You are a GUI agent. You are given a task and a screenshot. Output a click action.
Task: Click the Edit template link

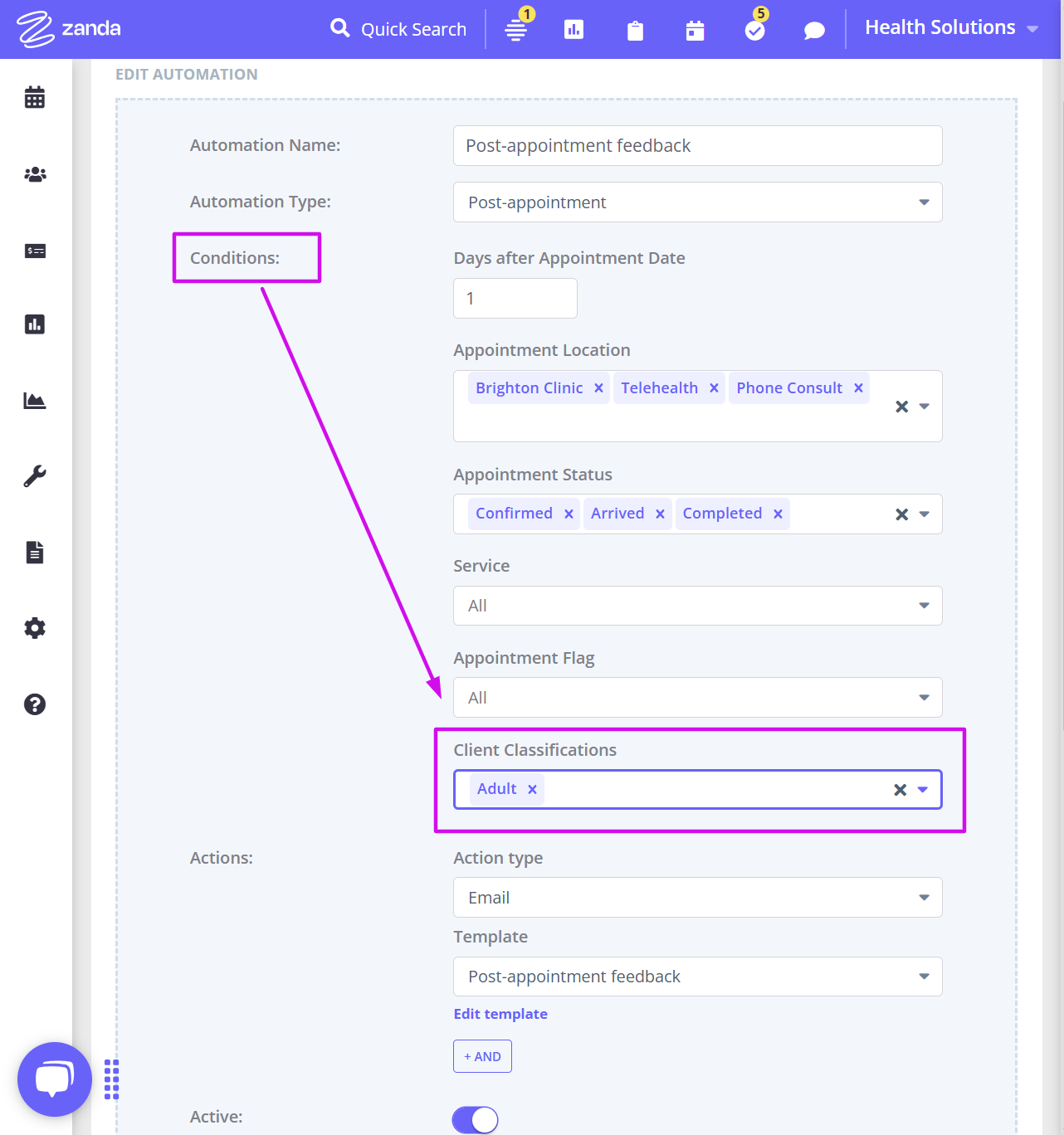500,1013
